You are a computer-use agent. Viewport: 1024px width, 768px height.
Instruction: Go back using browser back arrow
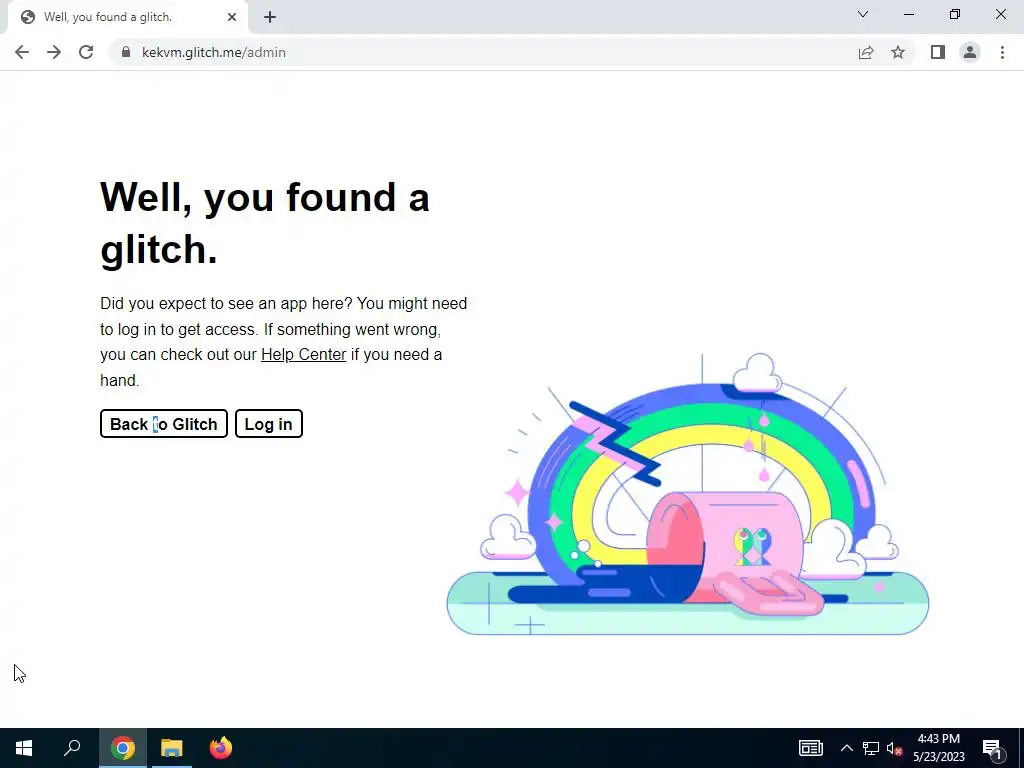[x=22, y=52]
